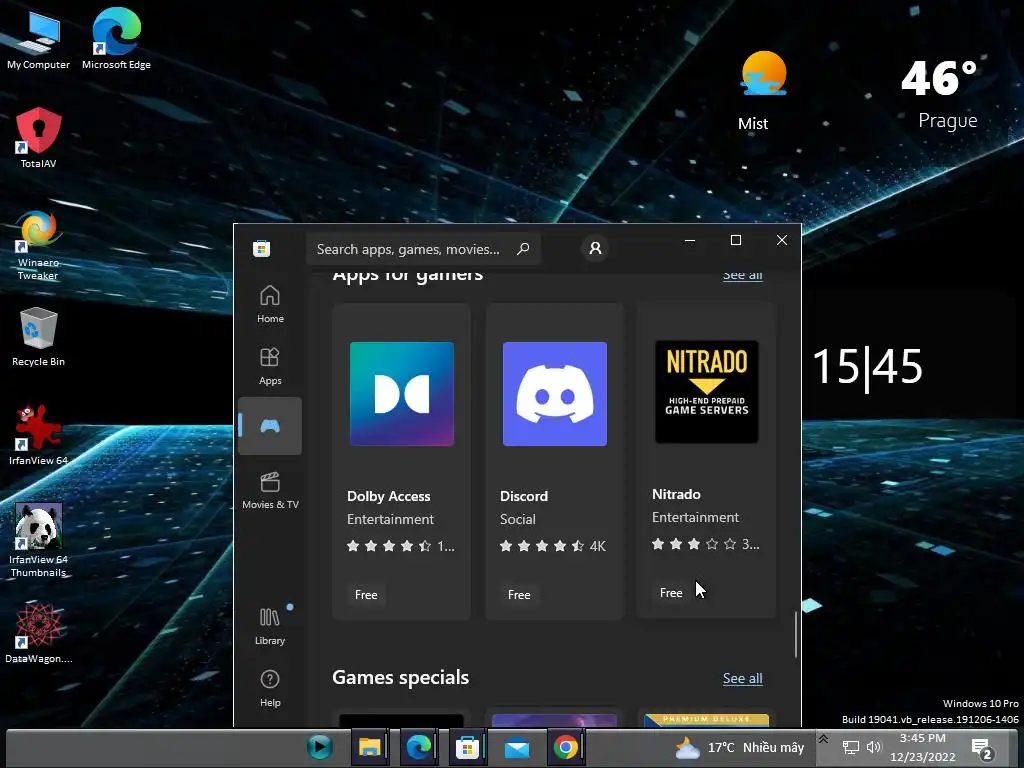Image resolution: width=1024 pixels, height=768 pixels.
Task: Click the Microsoft Store logo icon
Action: pos(262,248)
